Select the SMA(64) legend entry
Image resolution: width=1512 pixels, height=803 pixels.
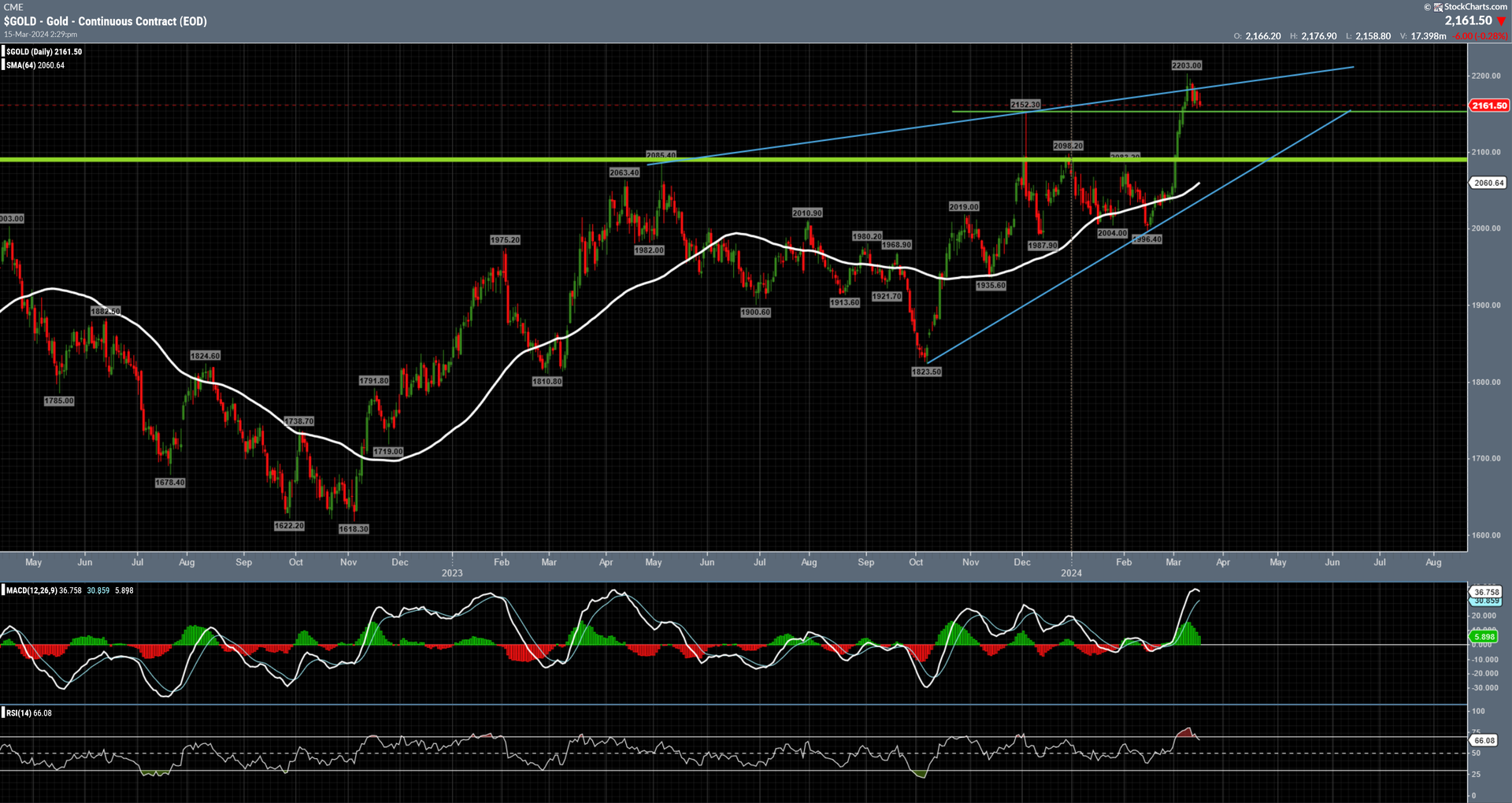pyautogui.click(x=35, y=65)
